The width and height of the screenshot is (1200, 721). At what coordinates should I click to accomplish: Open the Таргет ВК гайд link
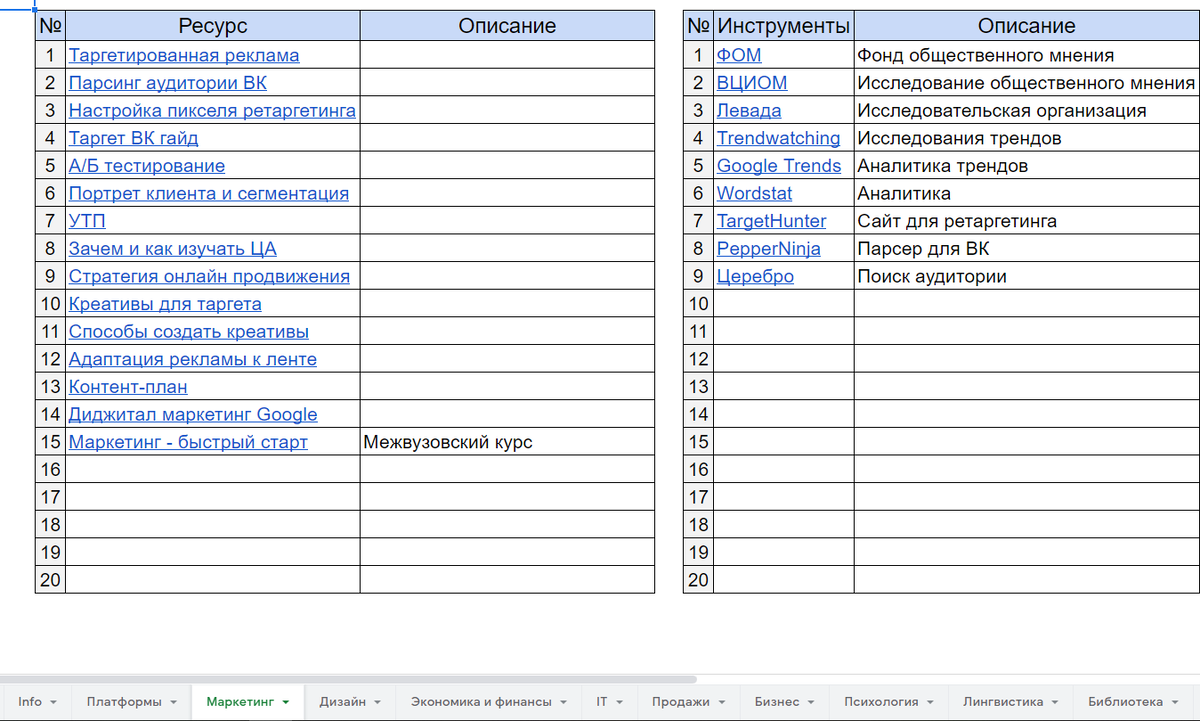tap(133, 138)
